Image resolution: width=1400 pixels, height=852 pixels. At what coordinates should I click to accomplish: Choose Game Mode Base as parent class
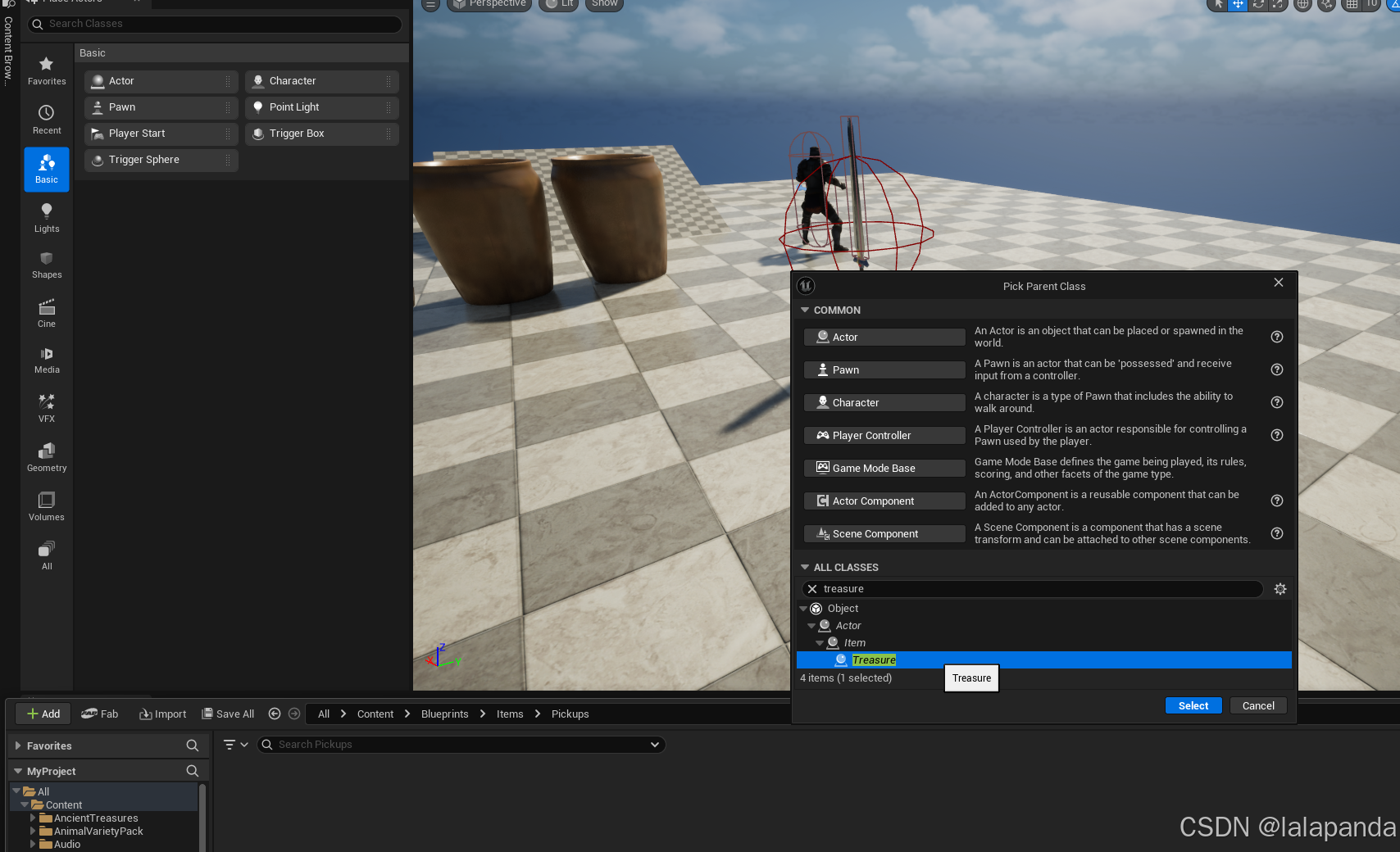click(x=884, y=469)
